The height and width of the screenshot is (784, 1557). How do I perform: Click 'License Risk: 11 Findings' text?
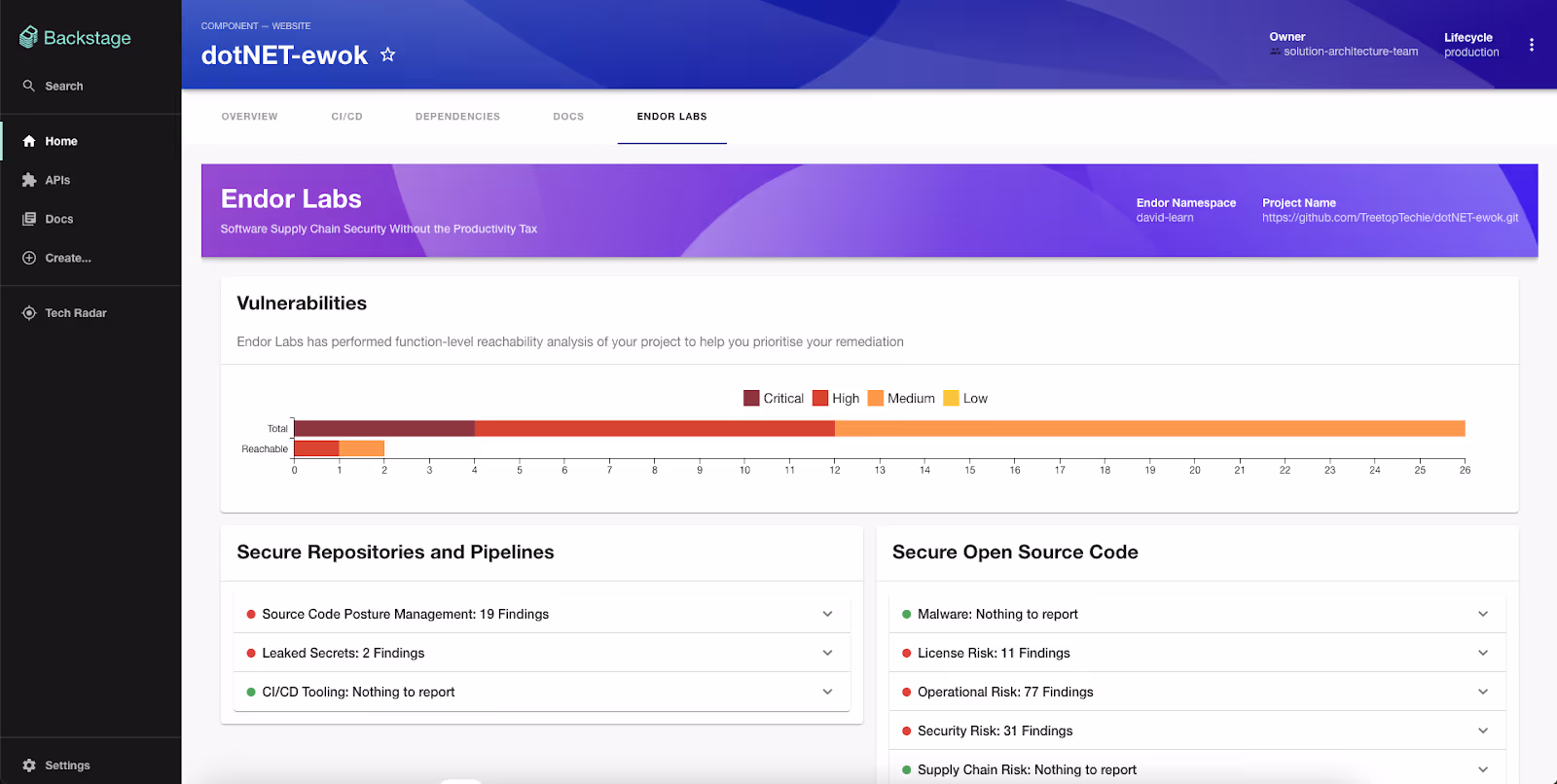coord(994,653)
